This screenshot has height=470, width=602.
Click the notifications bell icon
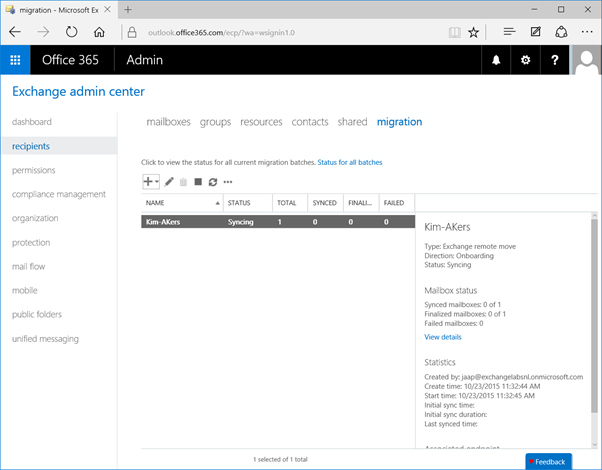(x=496, y=60)
